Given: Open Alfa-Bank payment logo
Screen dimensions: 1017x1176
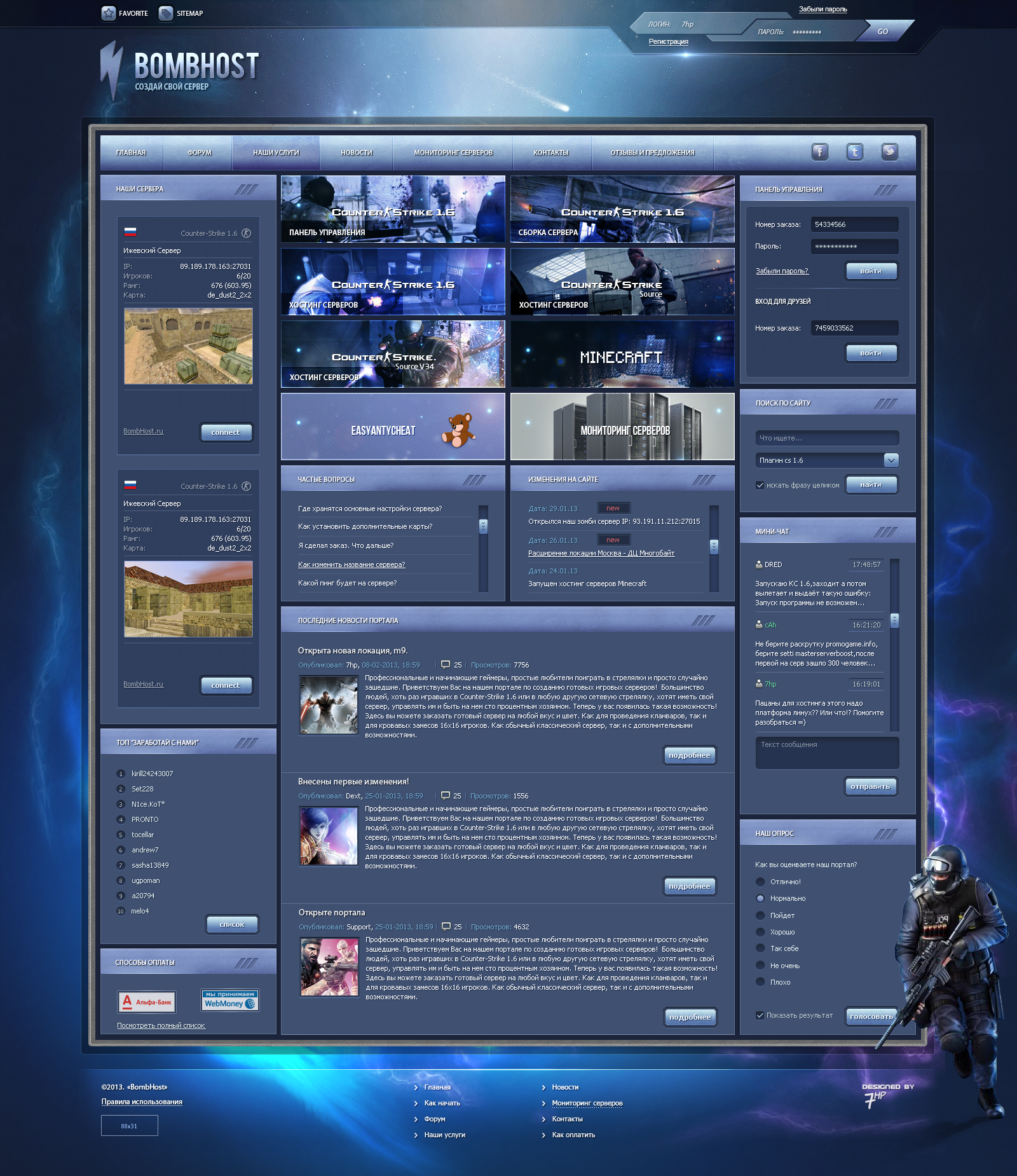Looking at the screenshot, I should click(x=147, y=1002).
